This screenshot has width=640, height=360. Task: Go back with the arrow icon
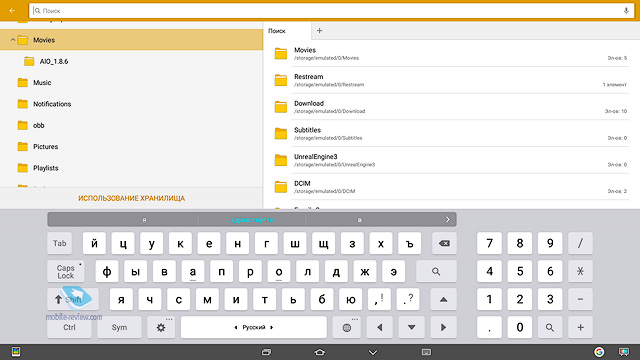pyautogui.click(x=12, y=11)
